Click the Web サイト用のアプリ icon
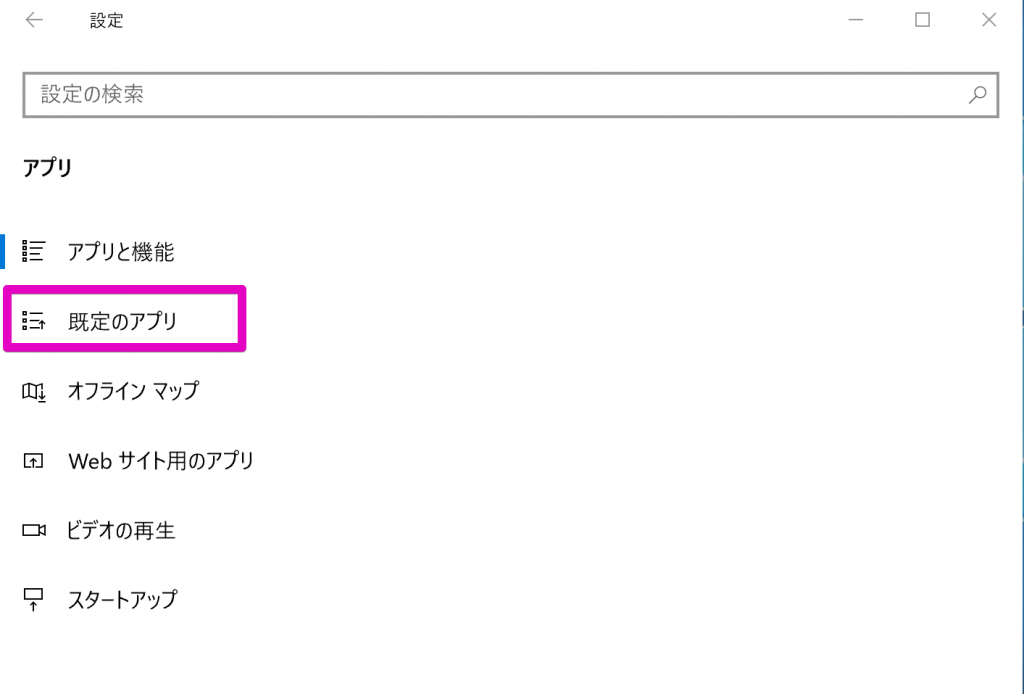This screenshot has width=1024, height=694. [x=33, y=461]
